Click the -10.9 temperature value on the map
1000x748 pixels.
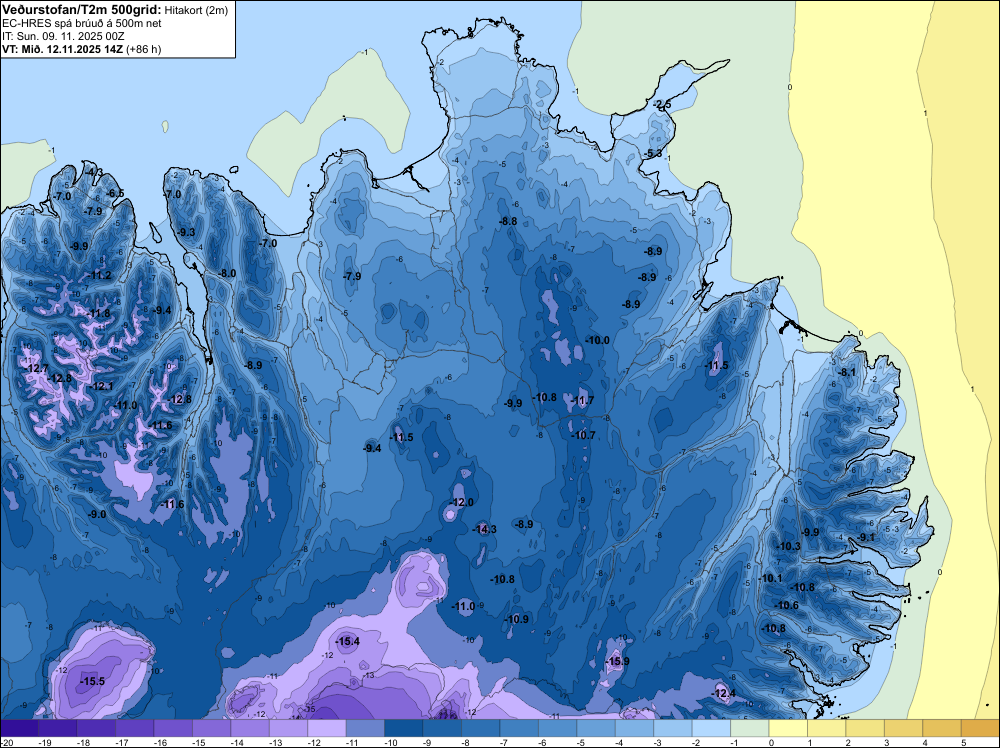[x=517, y=619]
